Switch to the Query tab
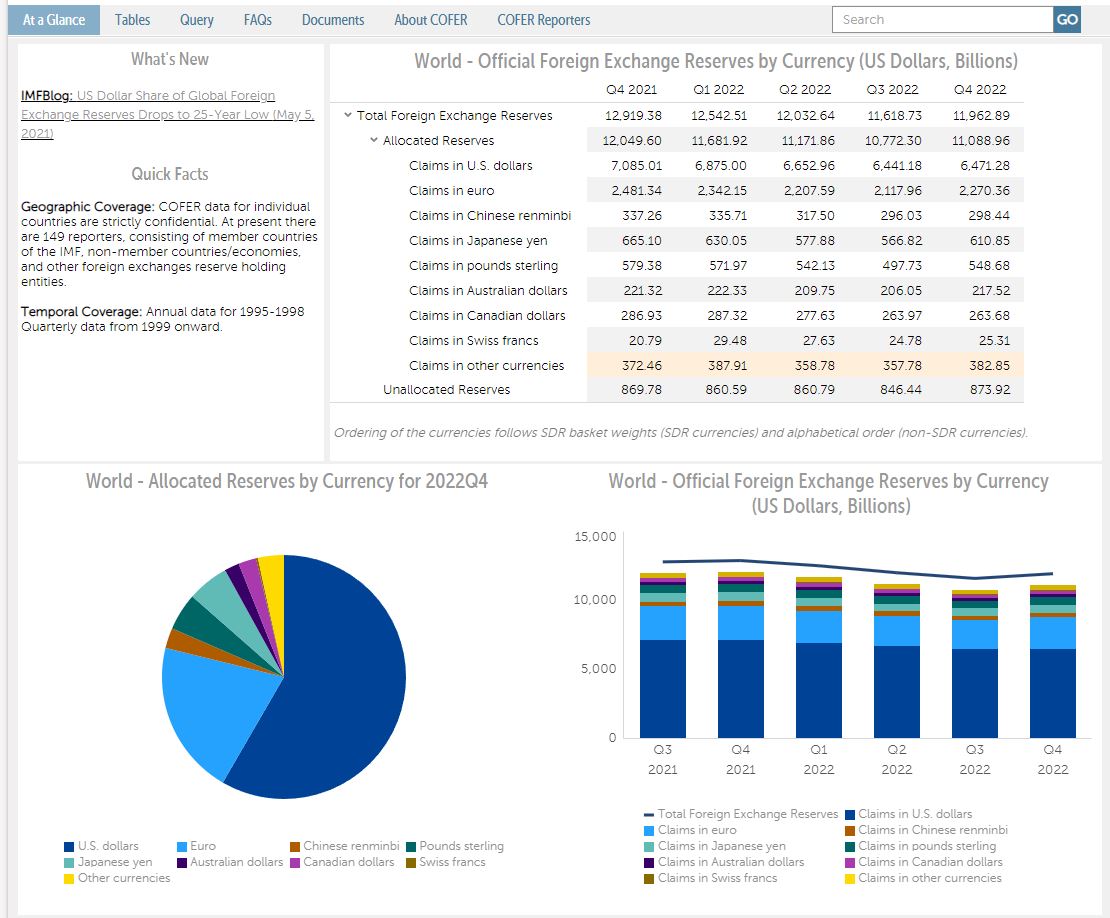 [x=197, y=20]
